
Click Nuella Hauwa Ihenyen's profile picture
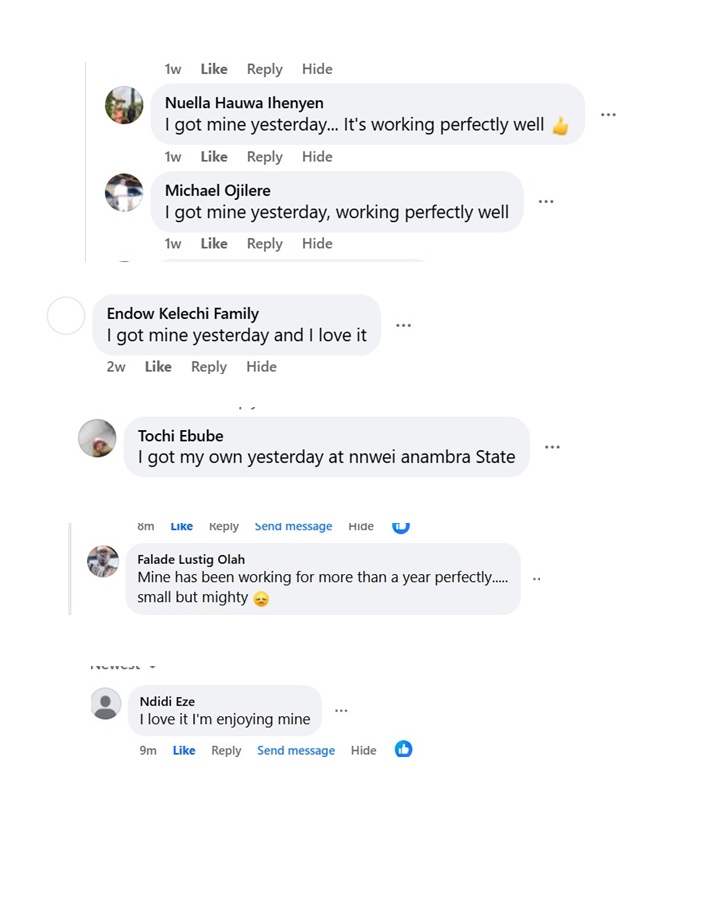[124, 105]
